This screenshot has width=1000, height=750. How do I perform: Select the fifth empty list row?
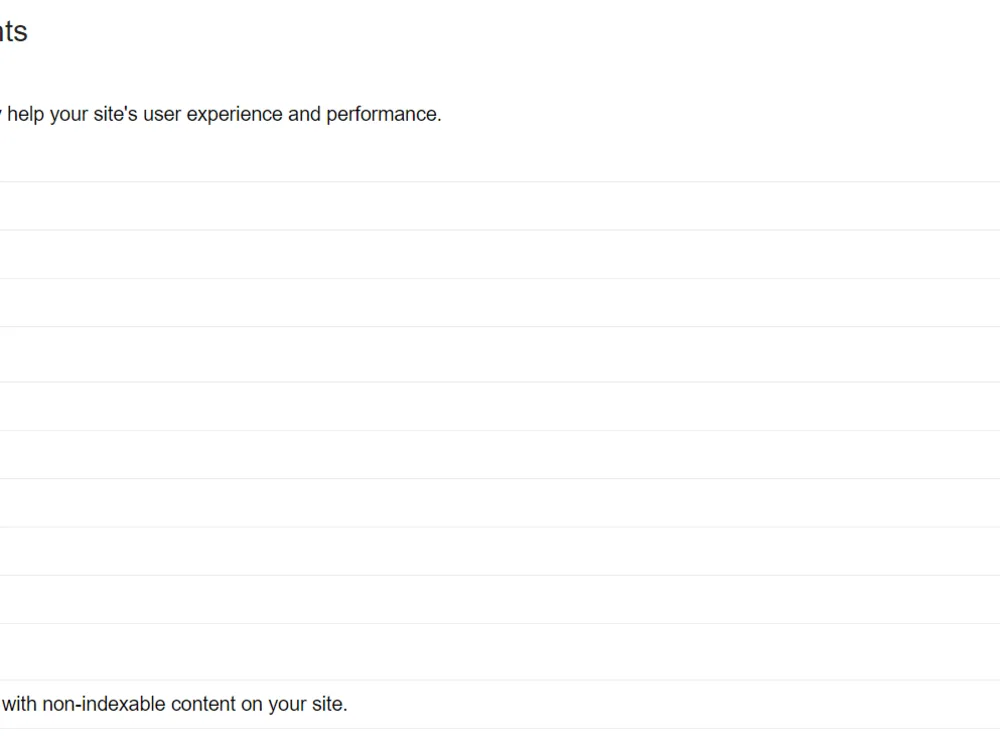coord(500,406)
